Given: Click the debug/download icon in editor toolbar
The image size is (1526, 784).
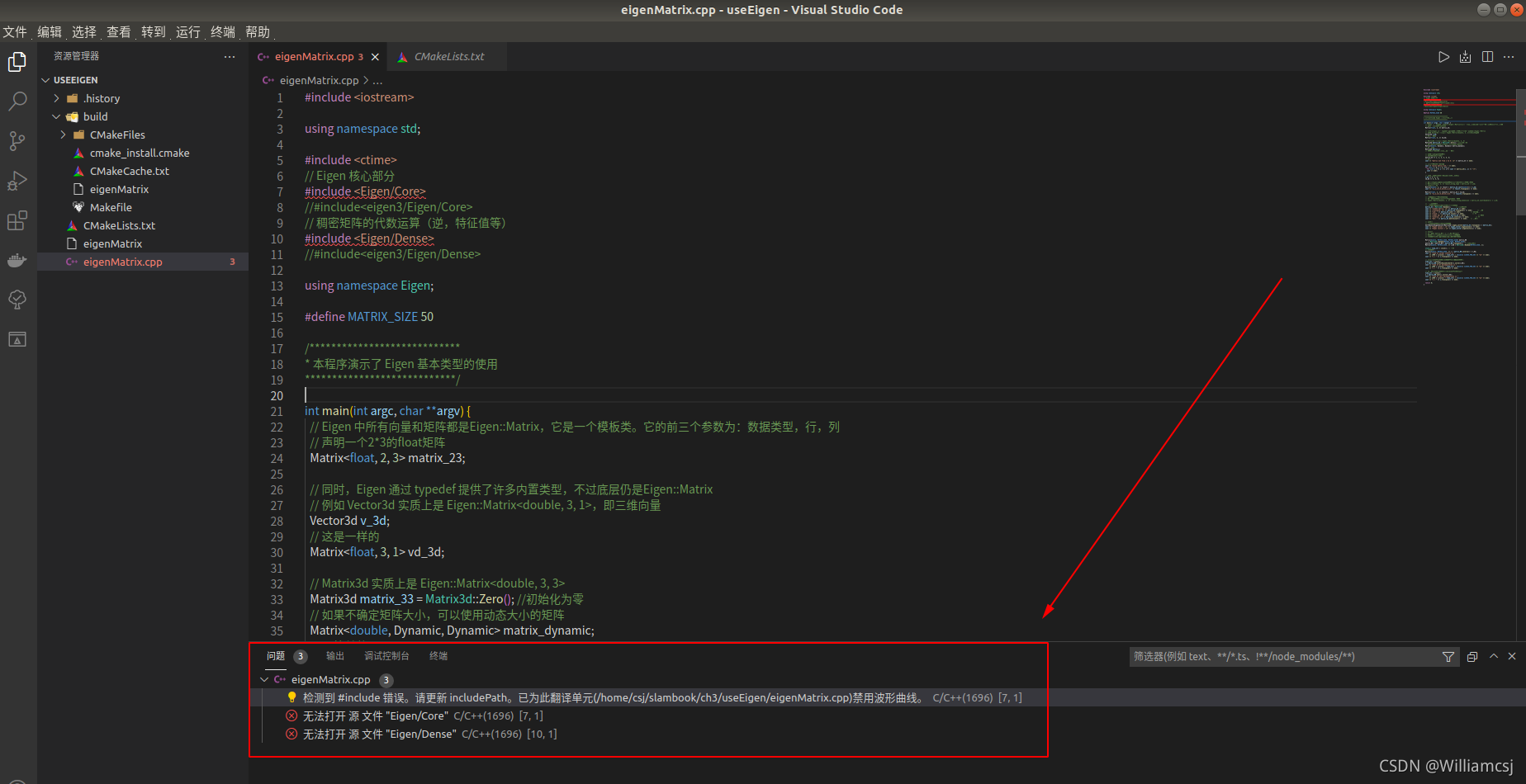Looking at the screenshot, I should click(1465, 57).
